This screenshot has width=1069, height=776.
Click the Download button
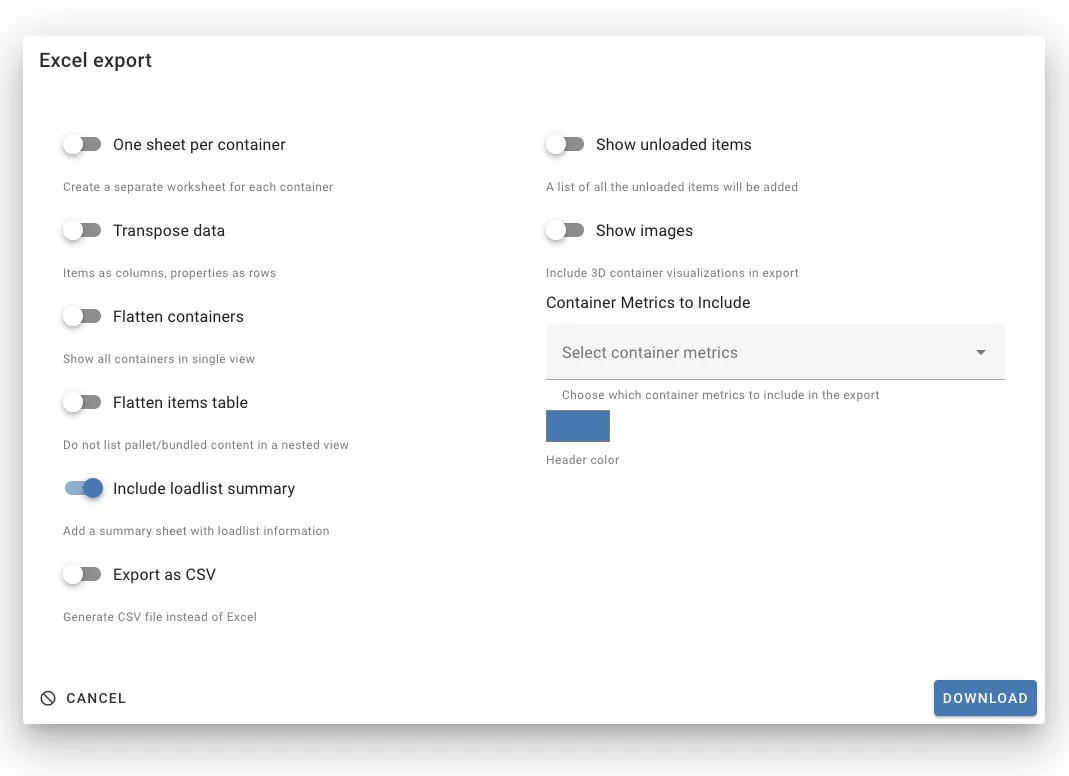985,698
